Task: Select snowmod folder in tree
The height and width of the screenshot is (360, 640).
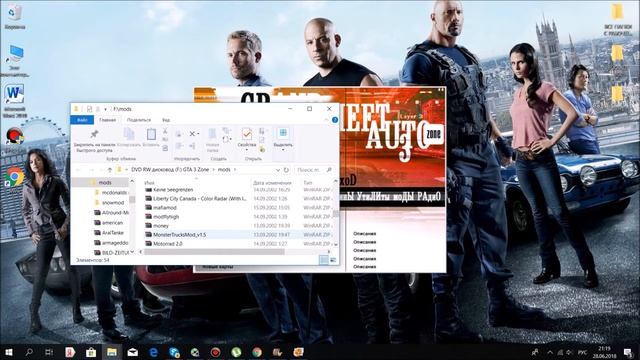Action: 109,203
